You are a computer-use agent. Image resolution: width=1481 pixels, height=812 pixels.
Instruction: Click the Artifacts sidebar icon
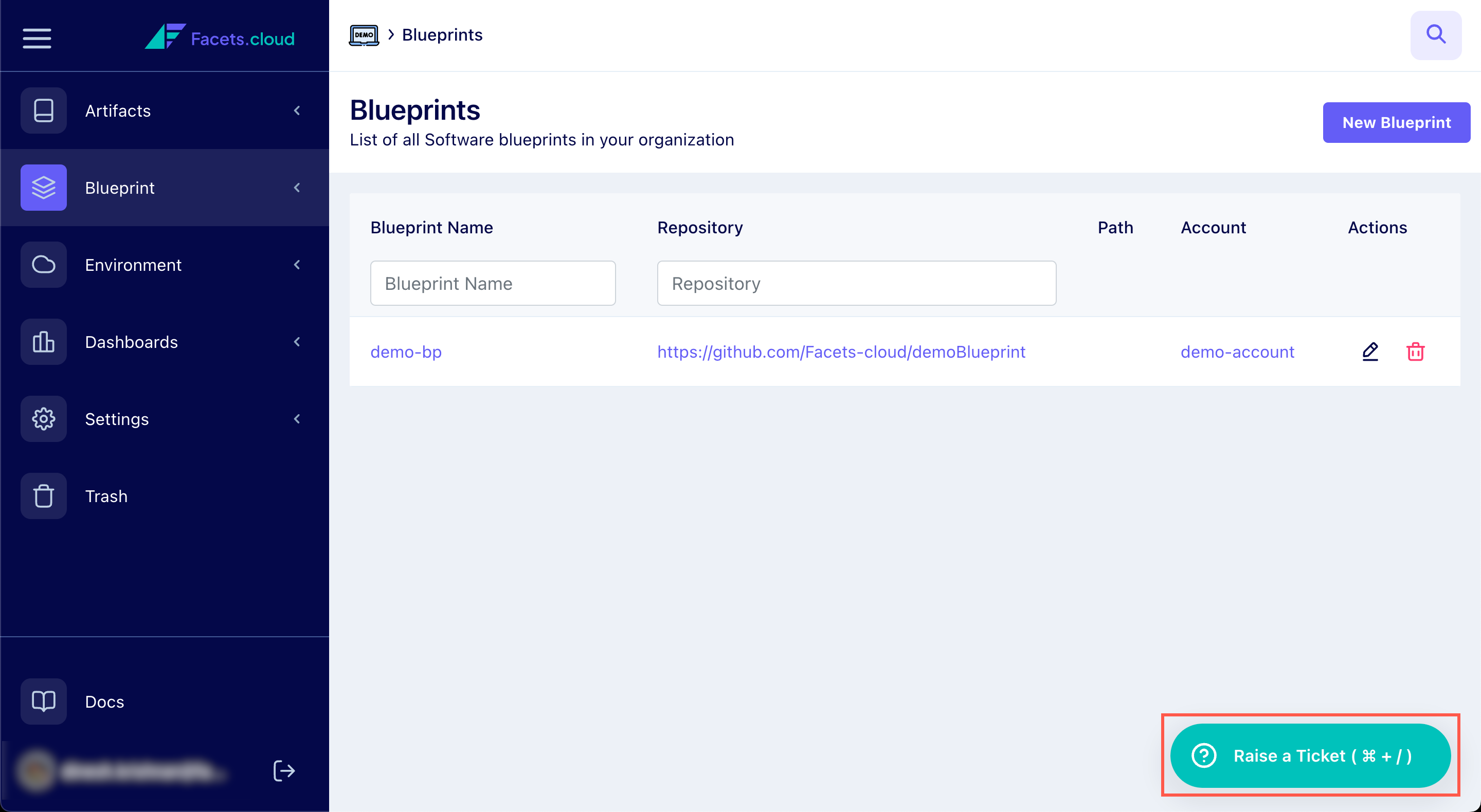pyautogui.click(x=44, y=110)
